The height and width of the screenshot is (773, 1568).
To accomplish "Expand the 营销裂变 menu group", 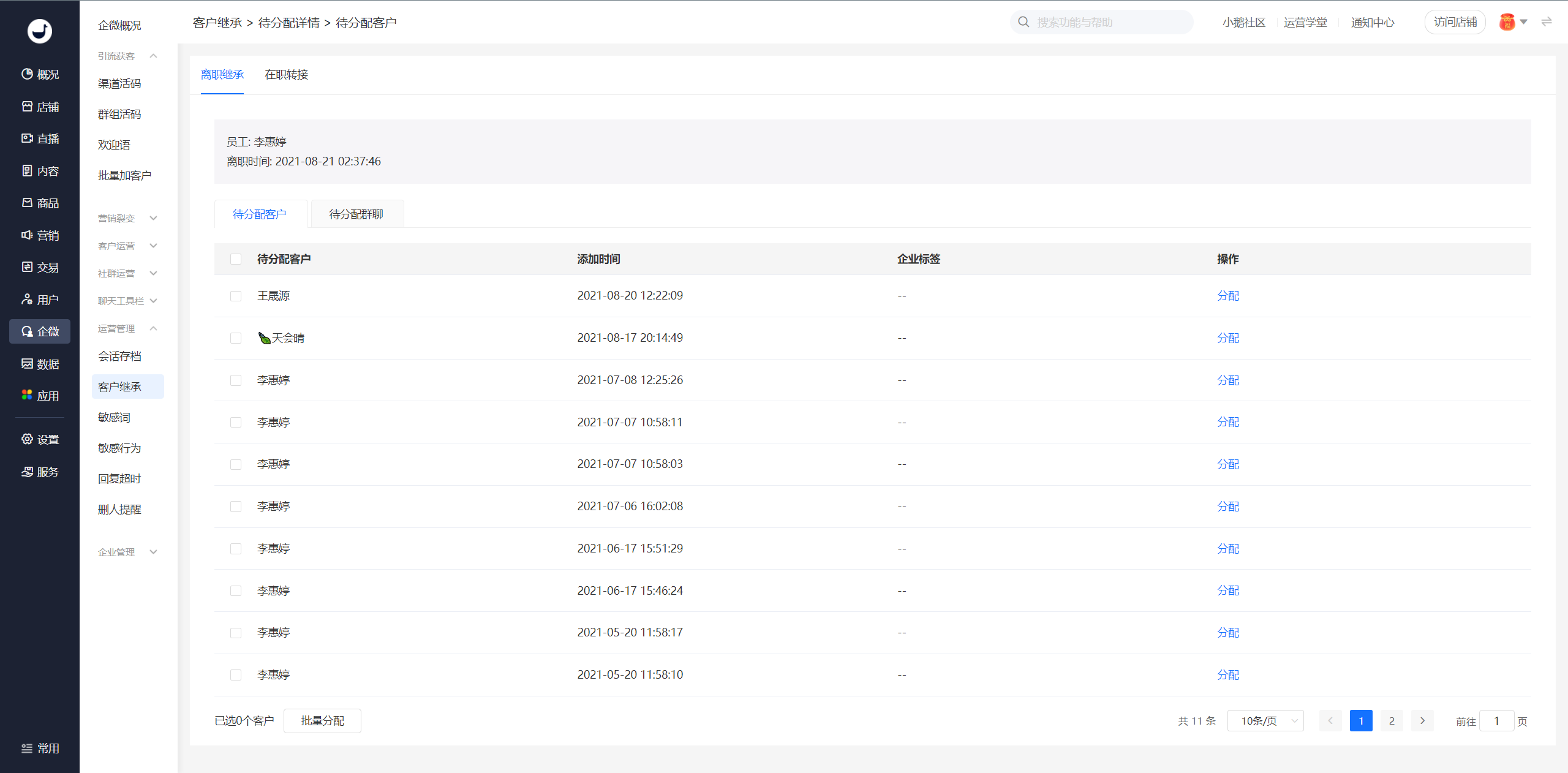I will click(x=127, y=218).
